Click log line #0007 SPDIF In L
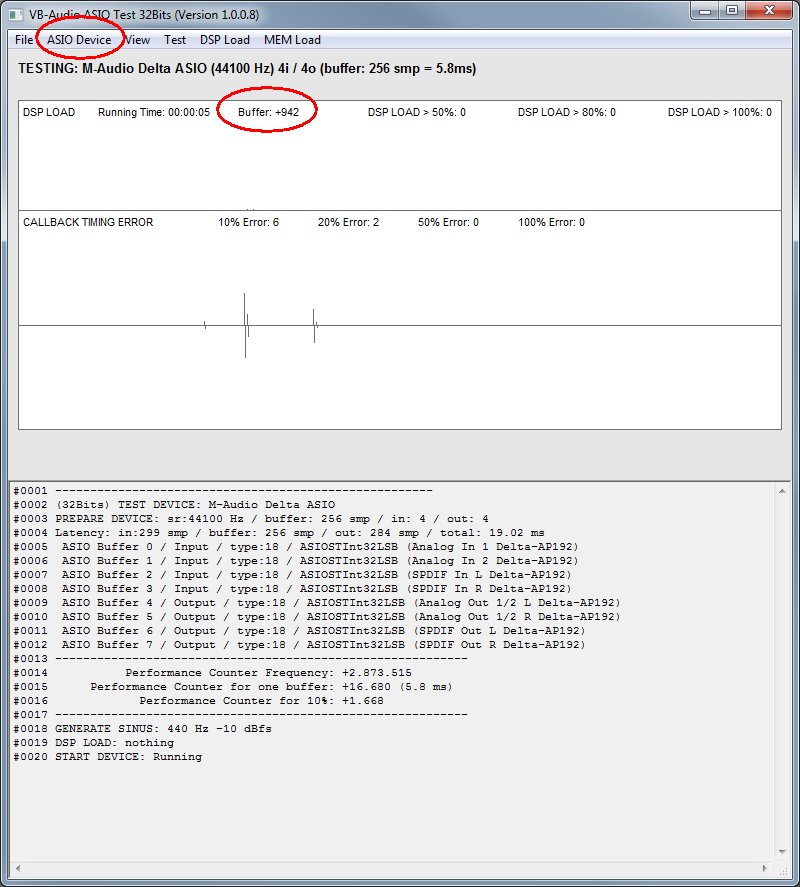Screen dimensions: 800x887 click(x=293, y=575)
